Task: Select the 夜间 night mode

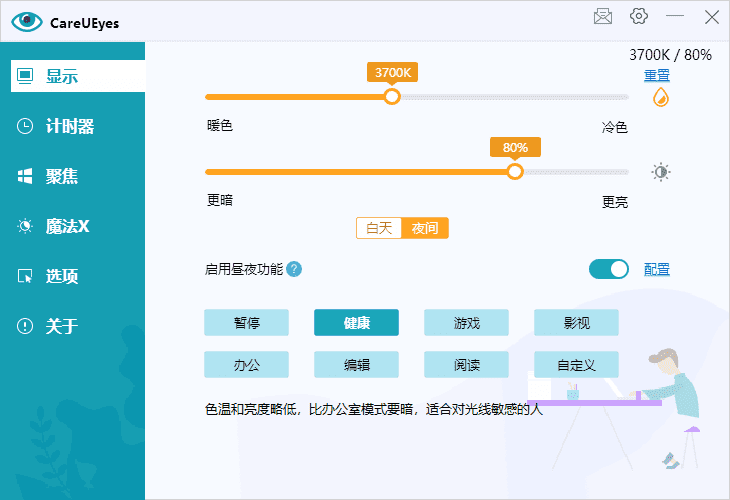Action: point(425,228)
